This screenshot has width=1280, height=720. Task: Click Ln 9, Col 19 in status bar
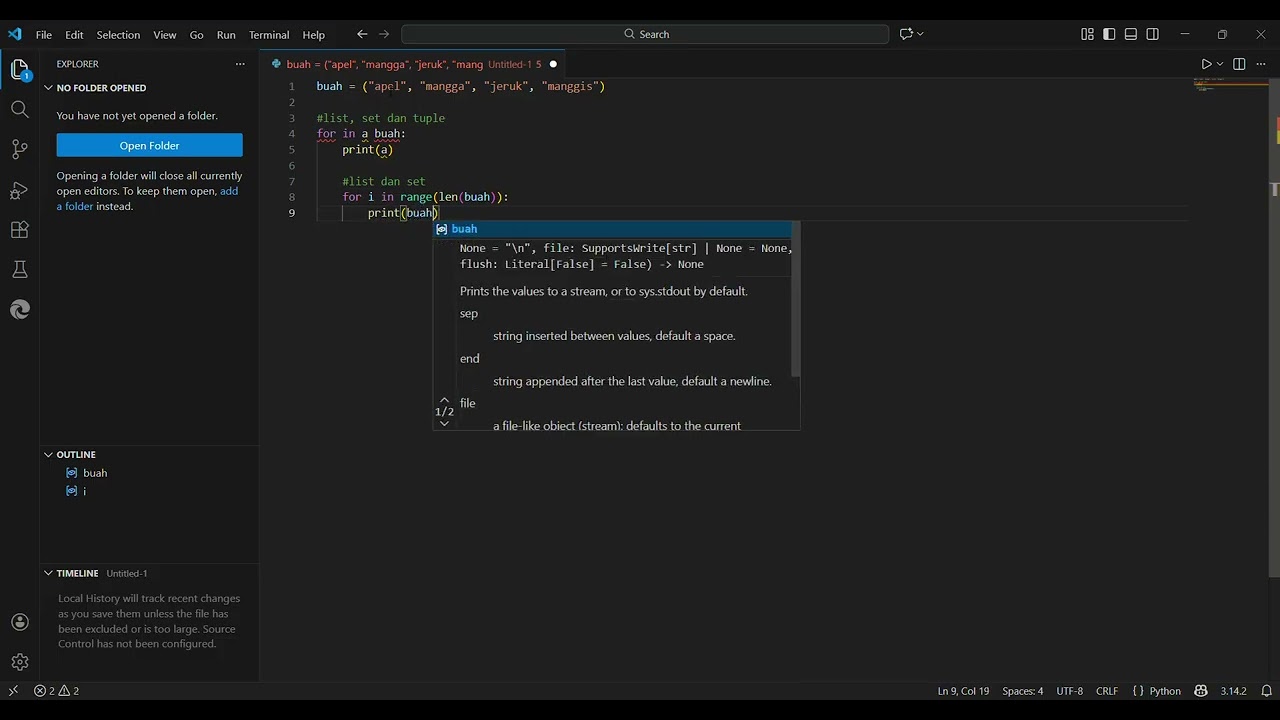(x=963, y=691)
